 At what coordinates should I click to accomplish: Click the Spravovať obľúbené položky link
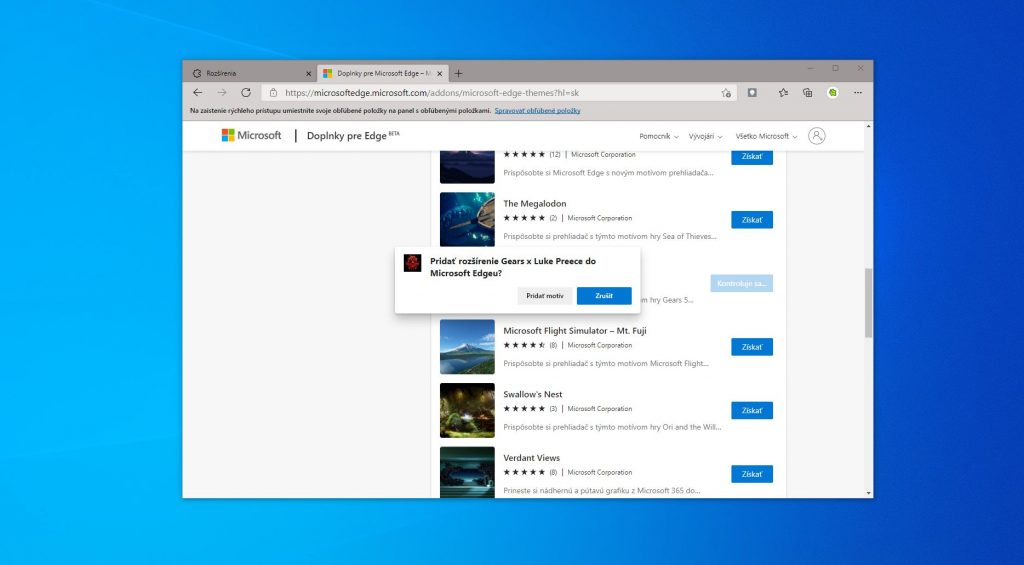pyautogui.click(x=537, y=111)
